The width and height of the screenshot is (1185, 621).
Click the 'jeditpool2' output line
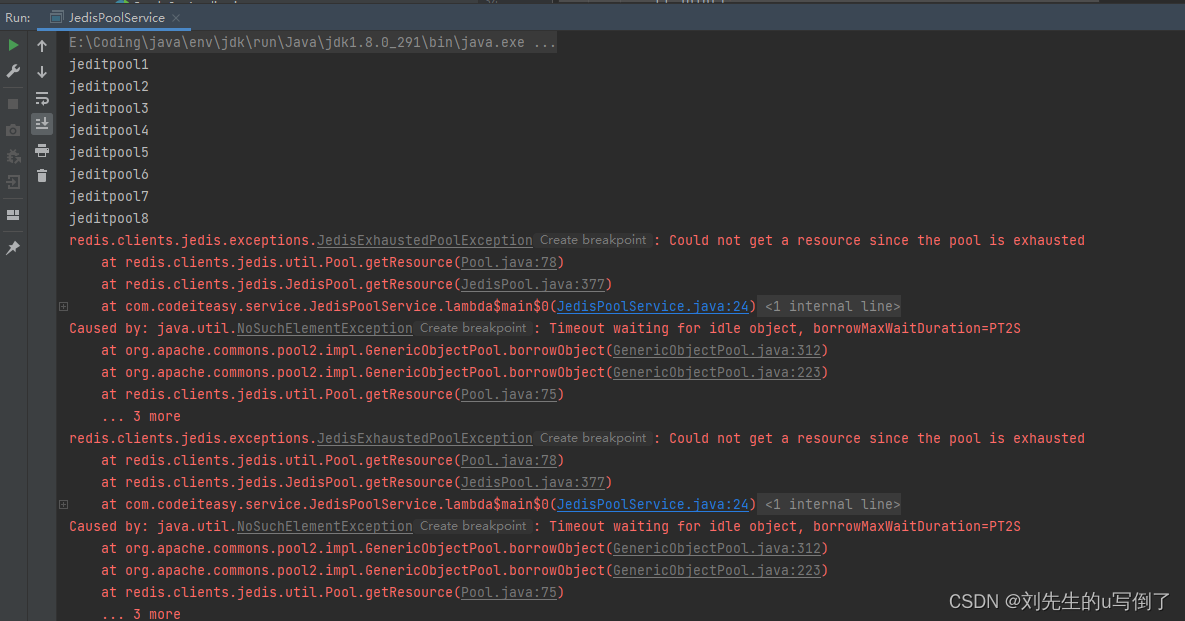click(109, 86)
